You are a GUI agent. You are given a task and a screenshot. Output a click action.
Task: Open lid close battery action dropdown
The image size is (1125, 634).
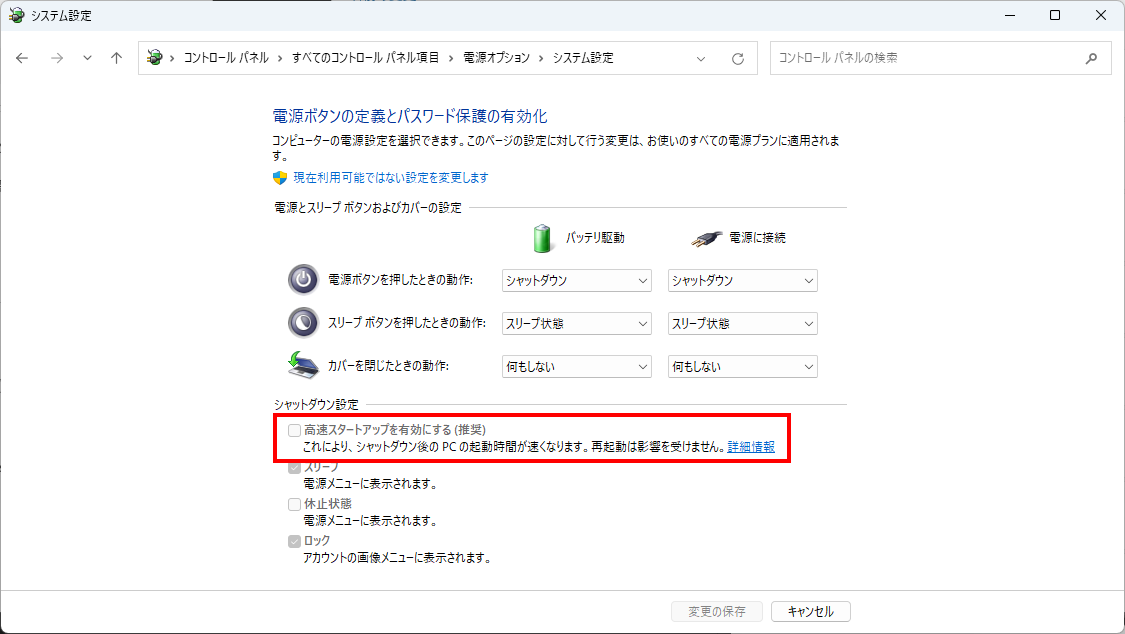point(576,366)
